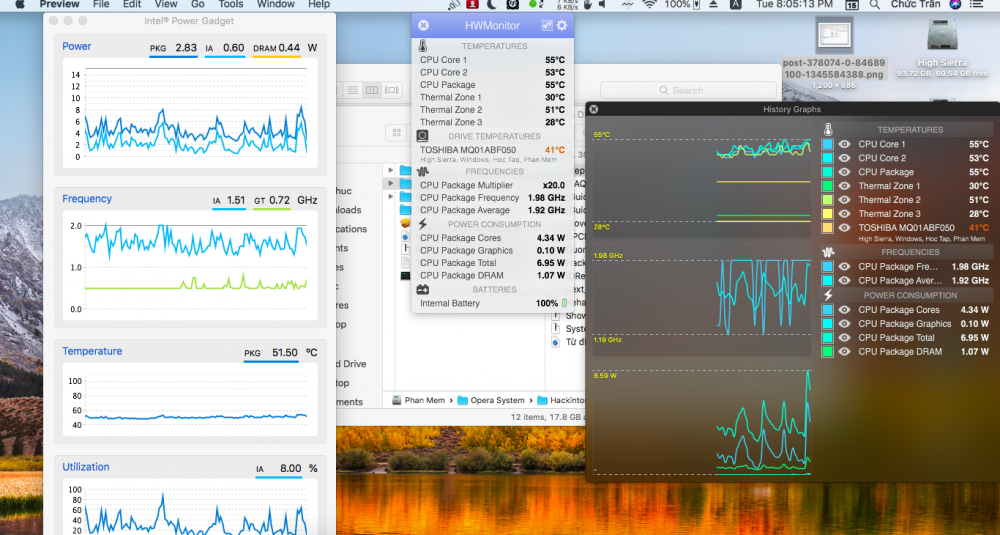Click the volume speaker icon in menu bar

coord(602,4)
